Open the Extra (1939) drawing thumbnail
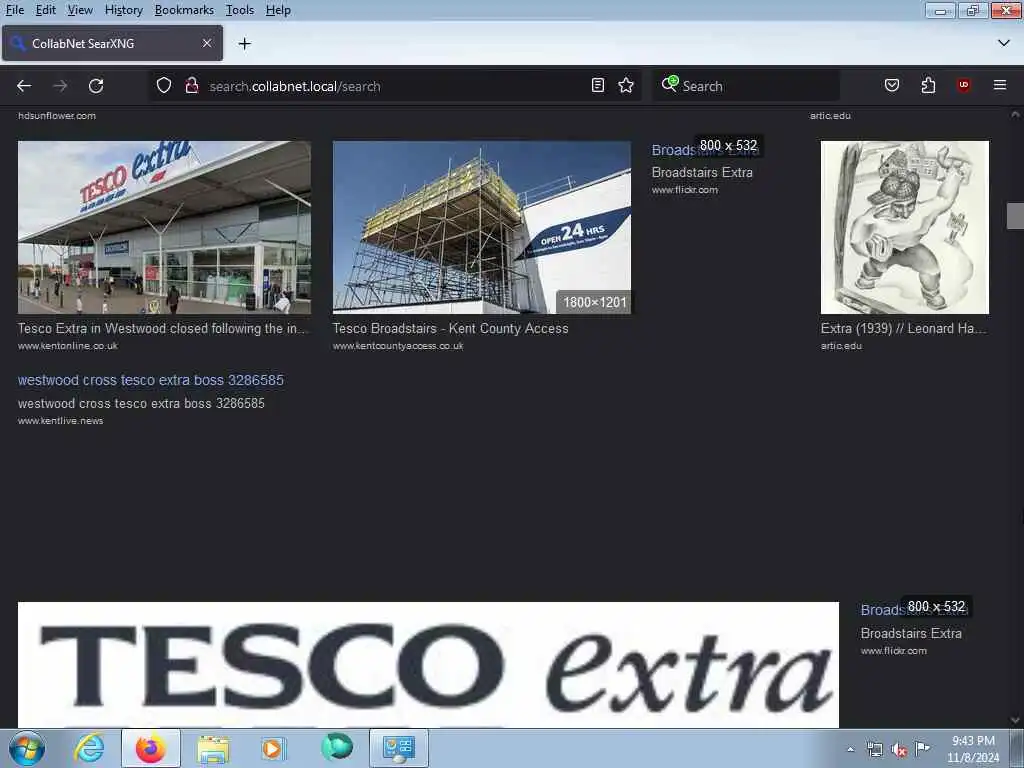This screenshot has width=1024, height=768. coord(904,227)
